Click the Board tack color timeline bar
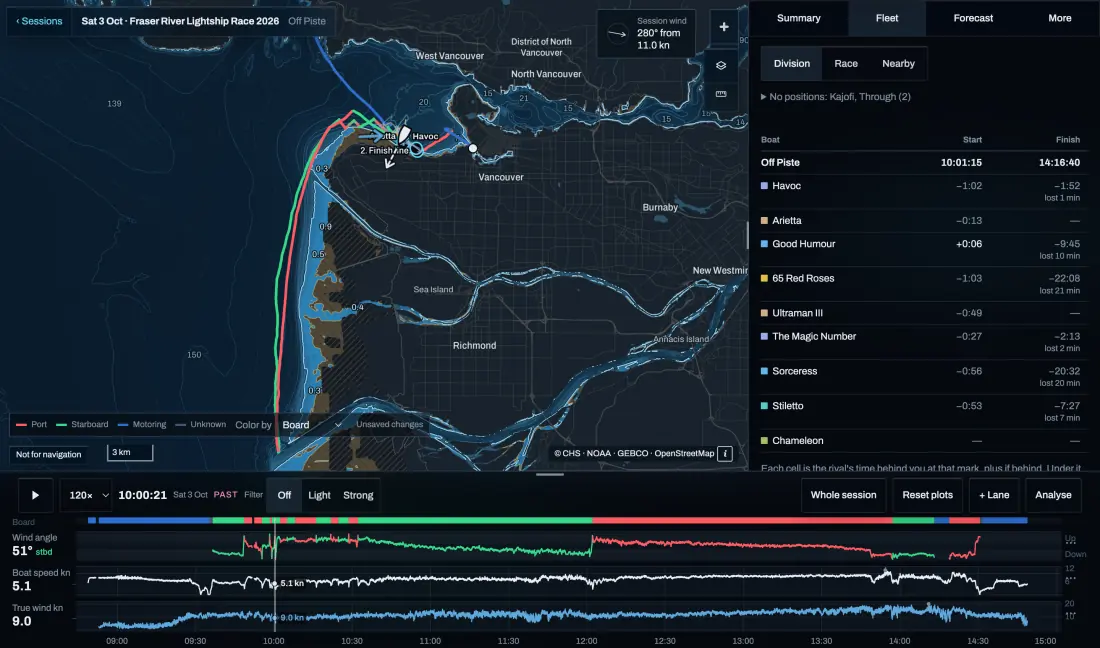 pyautogui.click(x=558, y=520)
